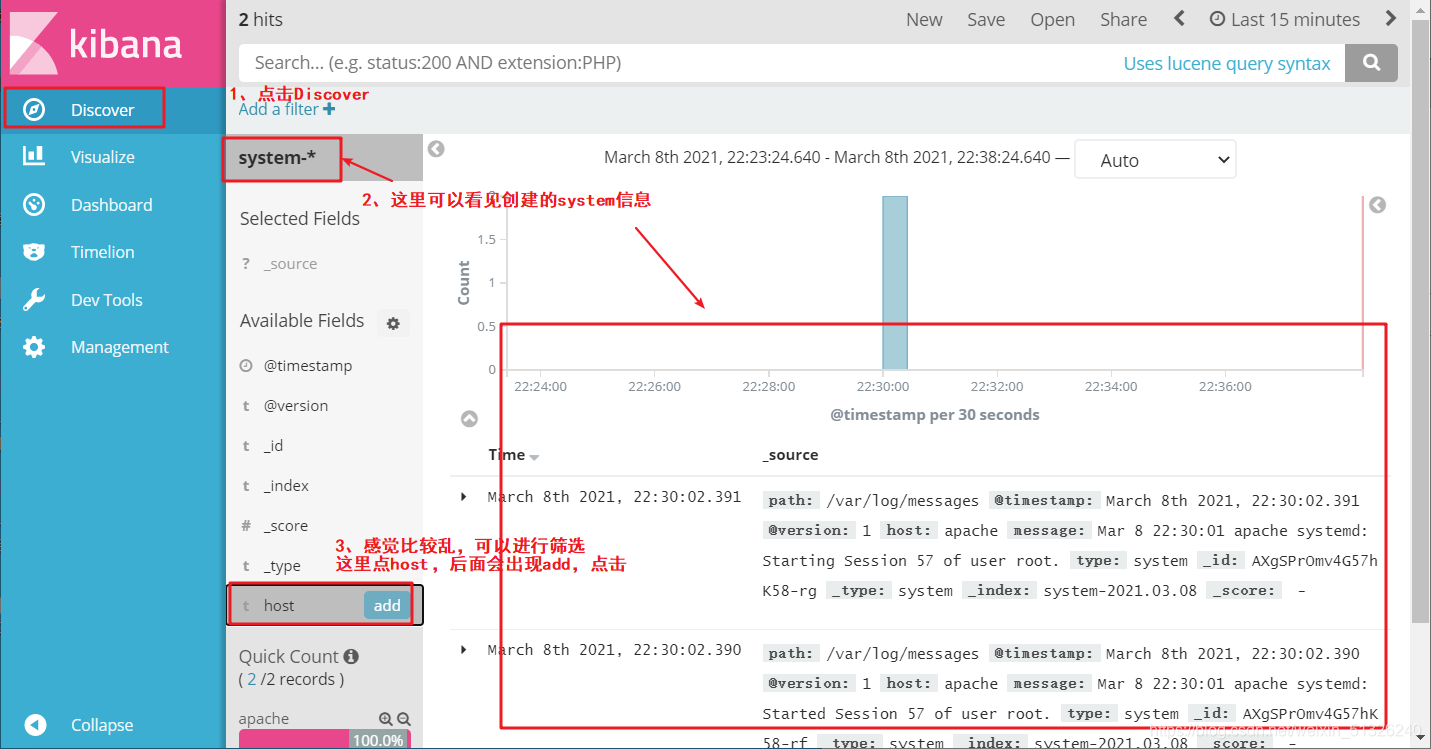Click the _source column header

tap(790, 455)
